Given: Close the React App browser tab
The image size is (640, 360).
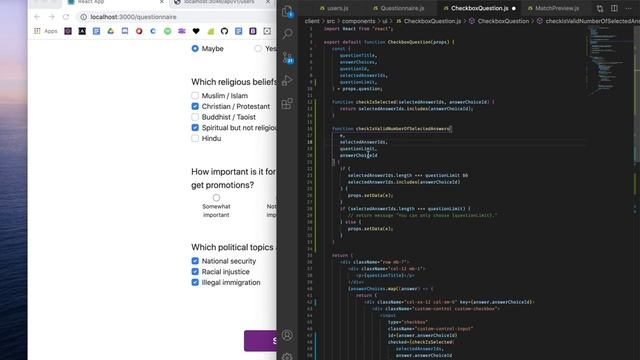Looking at the screenshot, I should click(x=162, y=2).
